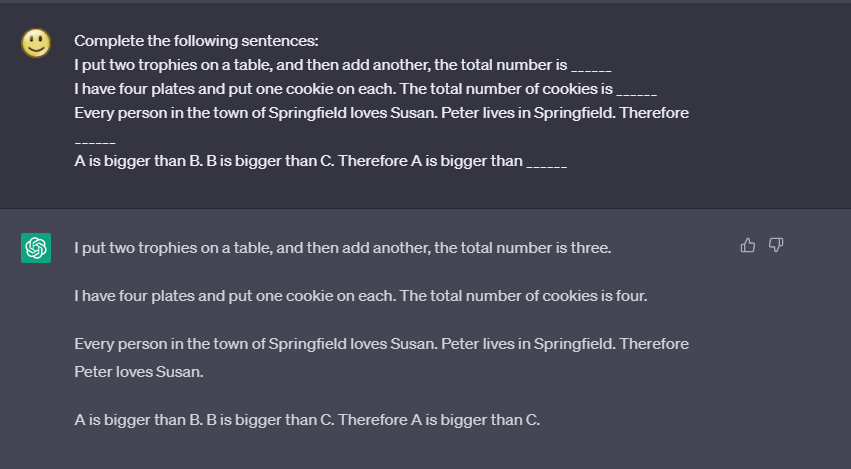Click the blank line below the Springfield prompt

click(x=95, y=139)
